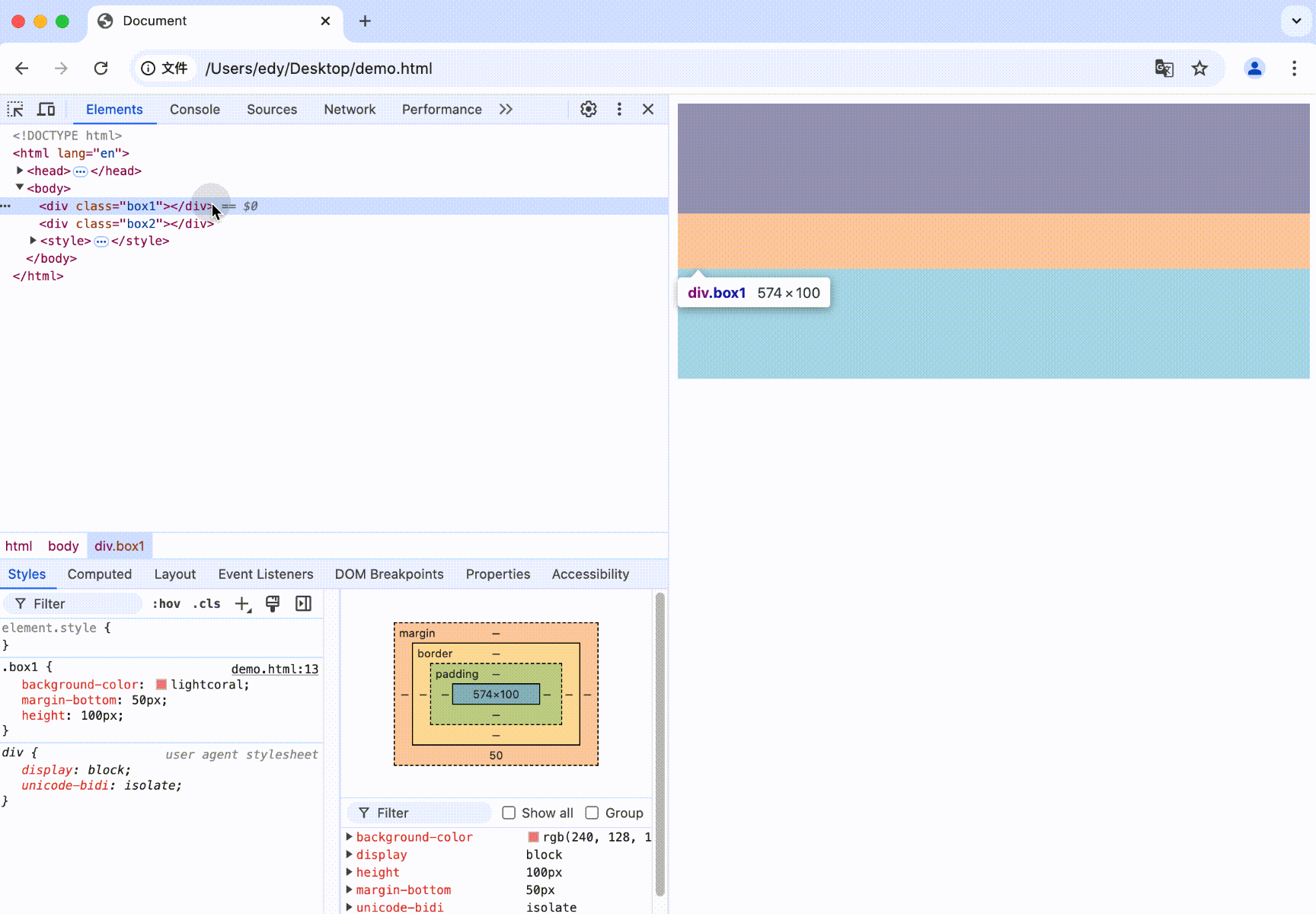Open the customize DevTools three-dot menu
Image resolution: width=1316 pixels, height=914 pixels.
pos(619,109)
